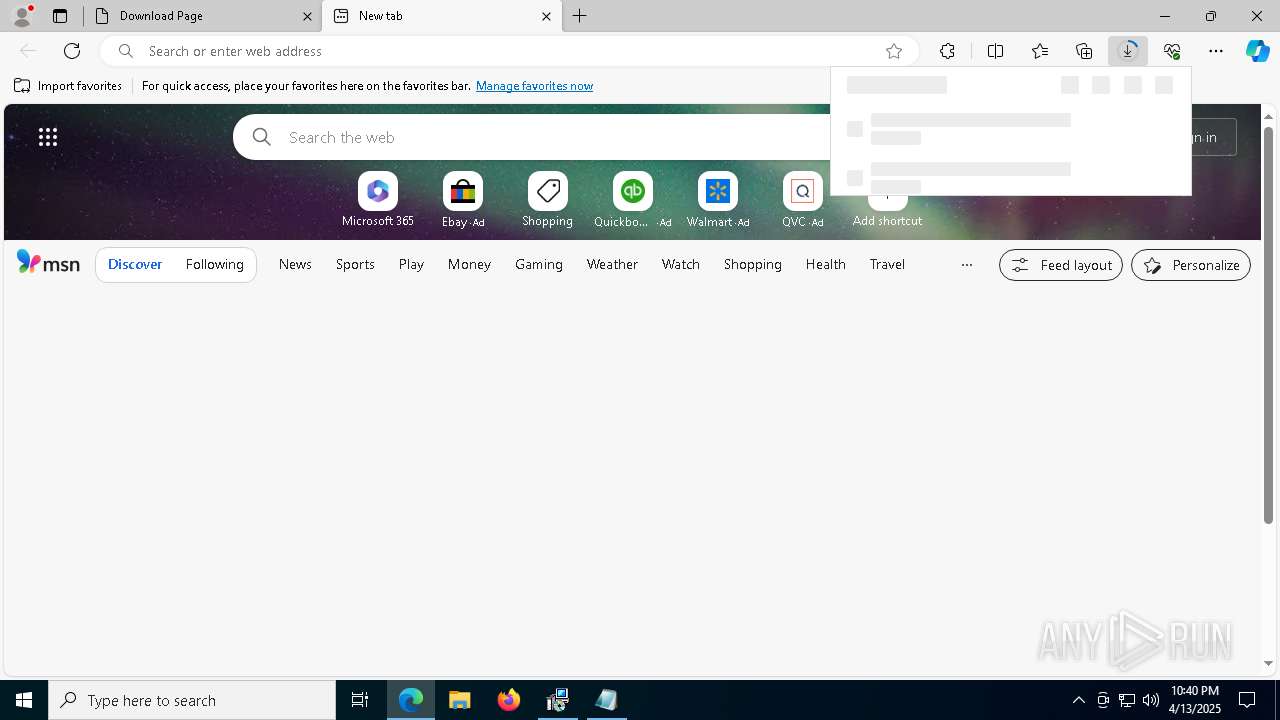This screenshot has width=1280, height=720.
Task: Select the Following feed tab
Action: pos(215,264)
